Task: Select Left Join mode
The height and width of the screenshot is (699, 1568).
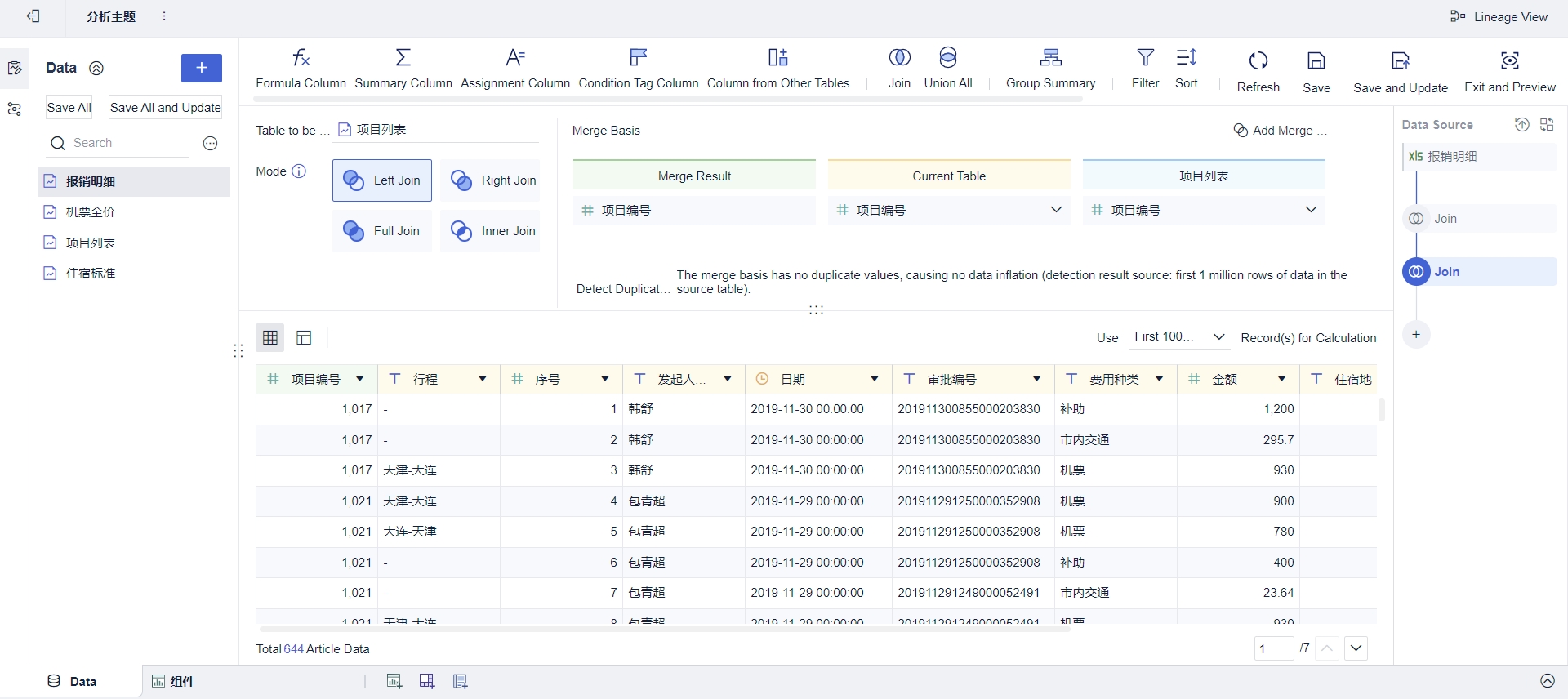Action: pos(382,180)
